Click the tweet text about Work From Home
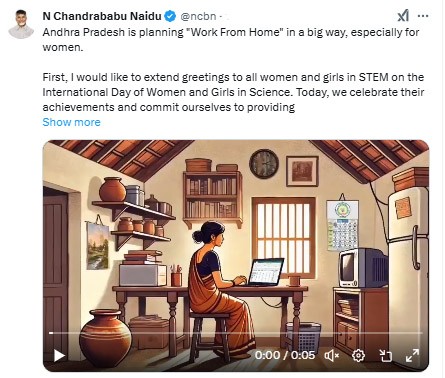This screenshot has height=378, width=445. point(231,40)
